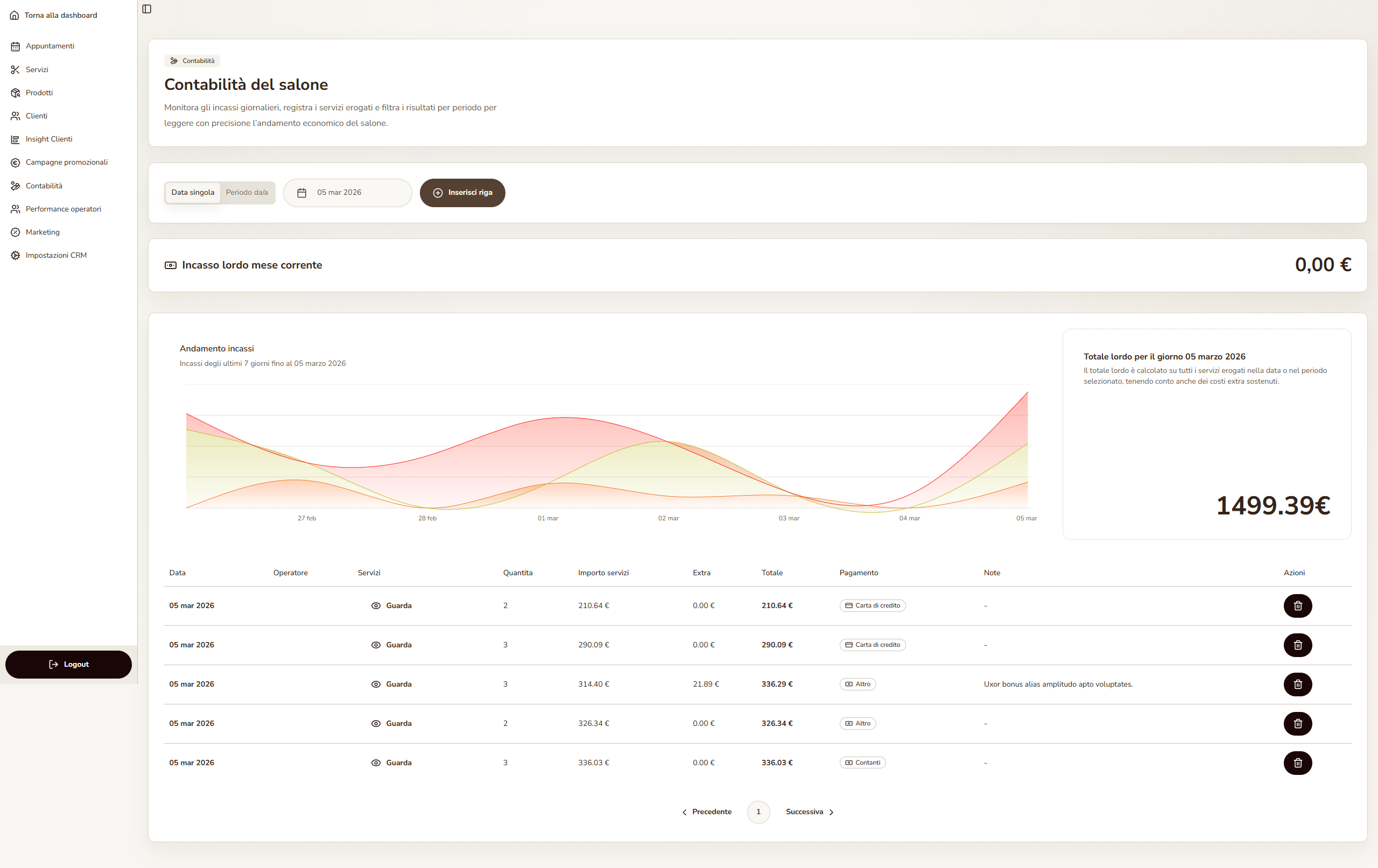Click the plus icon in Inserisci riga
This screenshot has height=868, width=1378.
(438, 193)
